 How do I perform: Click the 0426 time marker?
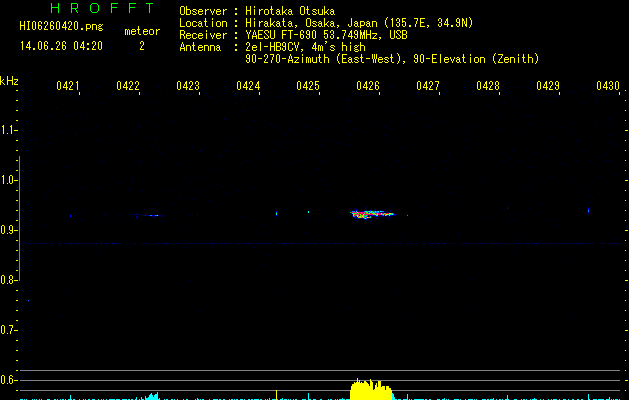coord(368,86)
